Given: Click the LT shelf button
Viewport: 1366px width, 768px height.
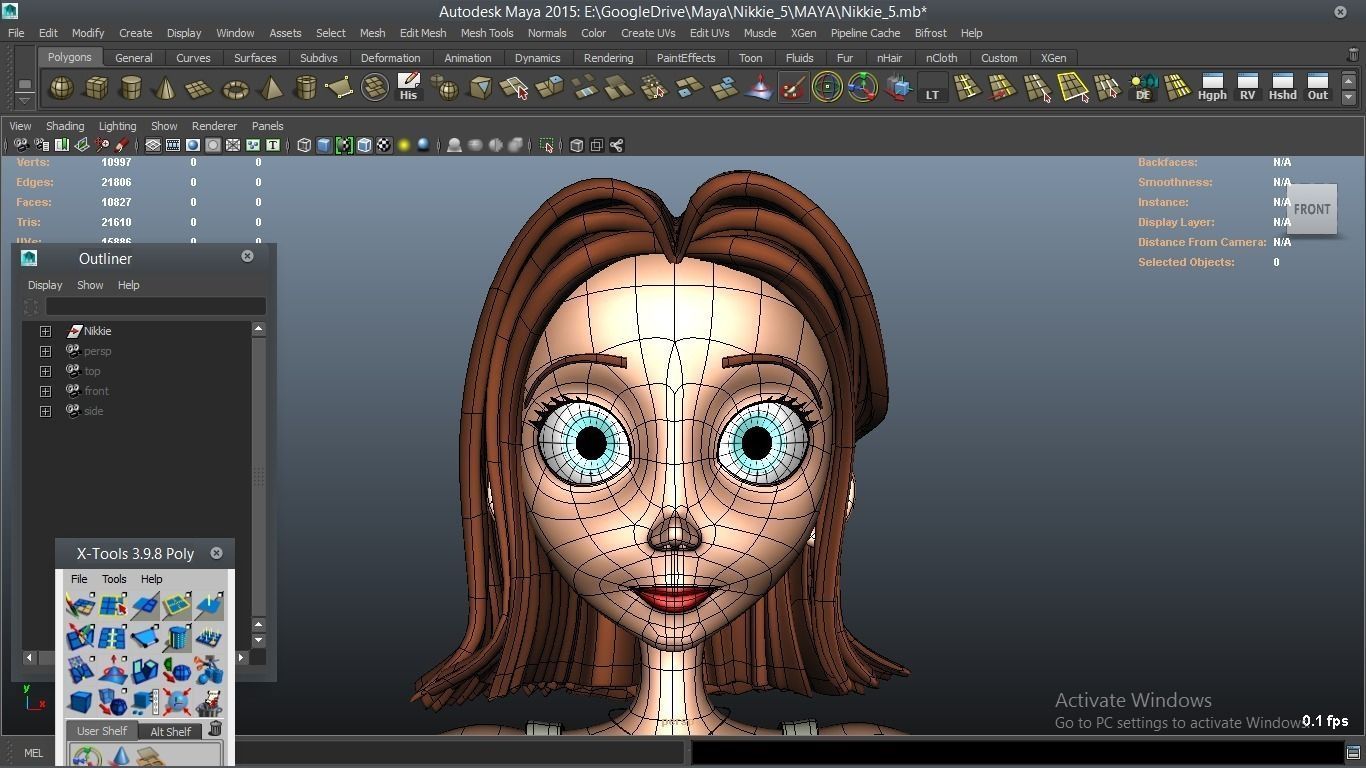Looking at the screenshot, I should click(x=932, y=88).
